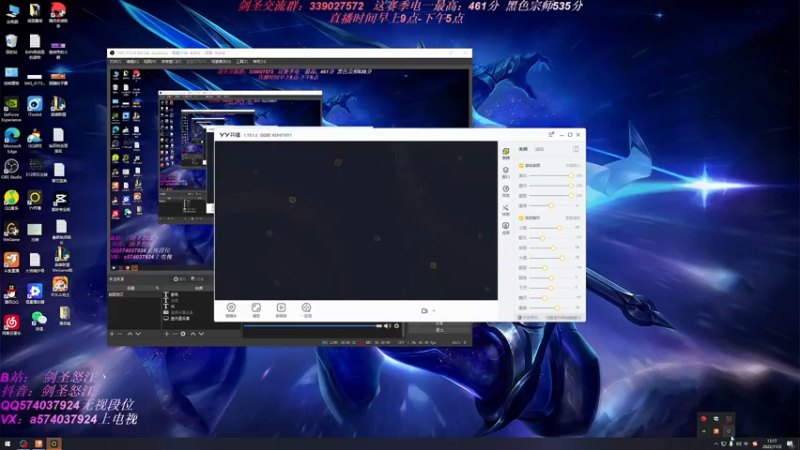Viewport: 800px width, 450px height.
Task: Open the taskbar clock and date
Action: point(771,443)
